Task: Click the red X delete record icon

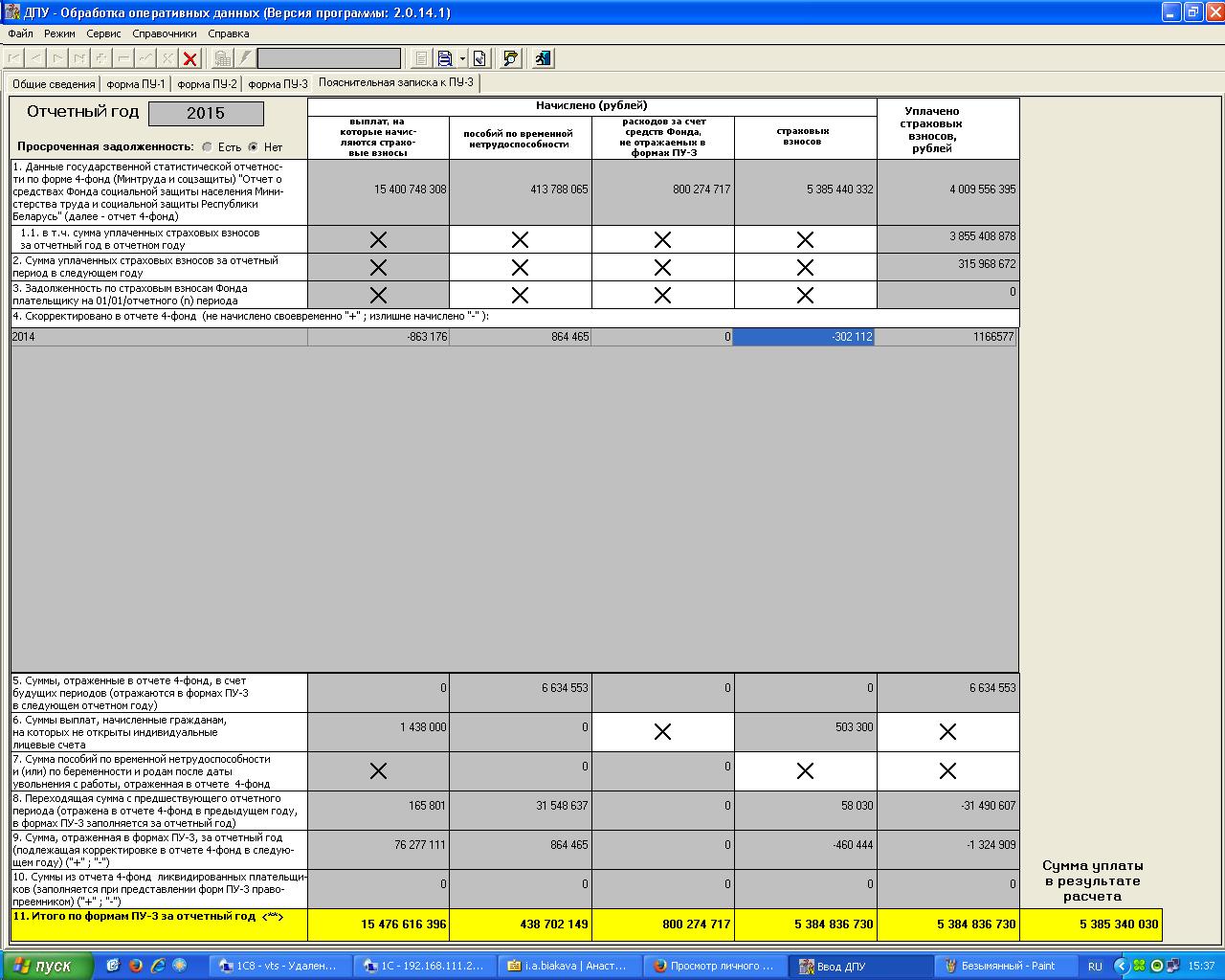Action: (x=190, y=58)
